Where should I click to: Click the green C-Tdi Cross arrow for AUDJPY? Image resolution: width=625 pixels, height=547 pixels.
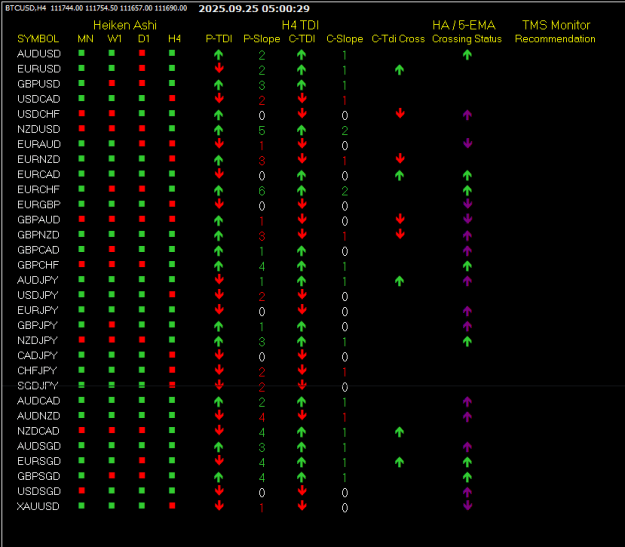click(399, 281)
